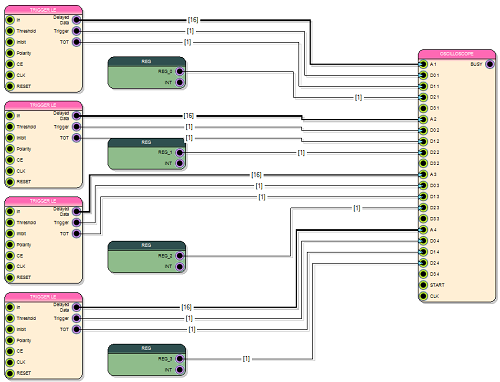Click the bottommost TRIGGER LE block header
Viewport: 500px width, 382px height.
(x=43, y=297)
